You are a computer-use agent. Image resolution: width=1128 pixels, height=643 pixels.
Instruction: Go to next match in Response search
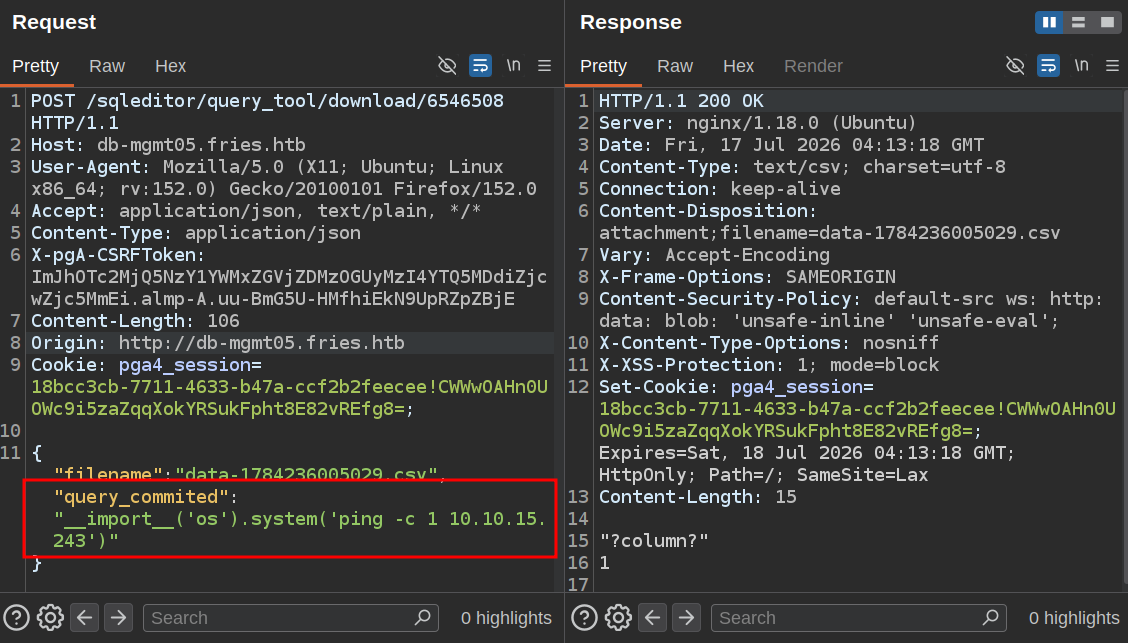click(x=686, y=618)
